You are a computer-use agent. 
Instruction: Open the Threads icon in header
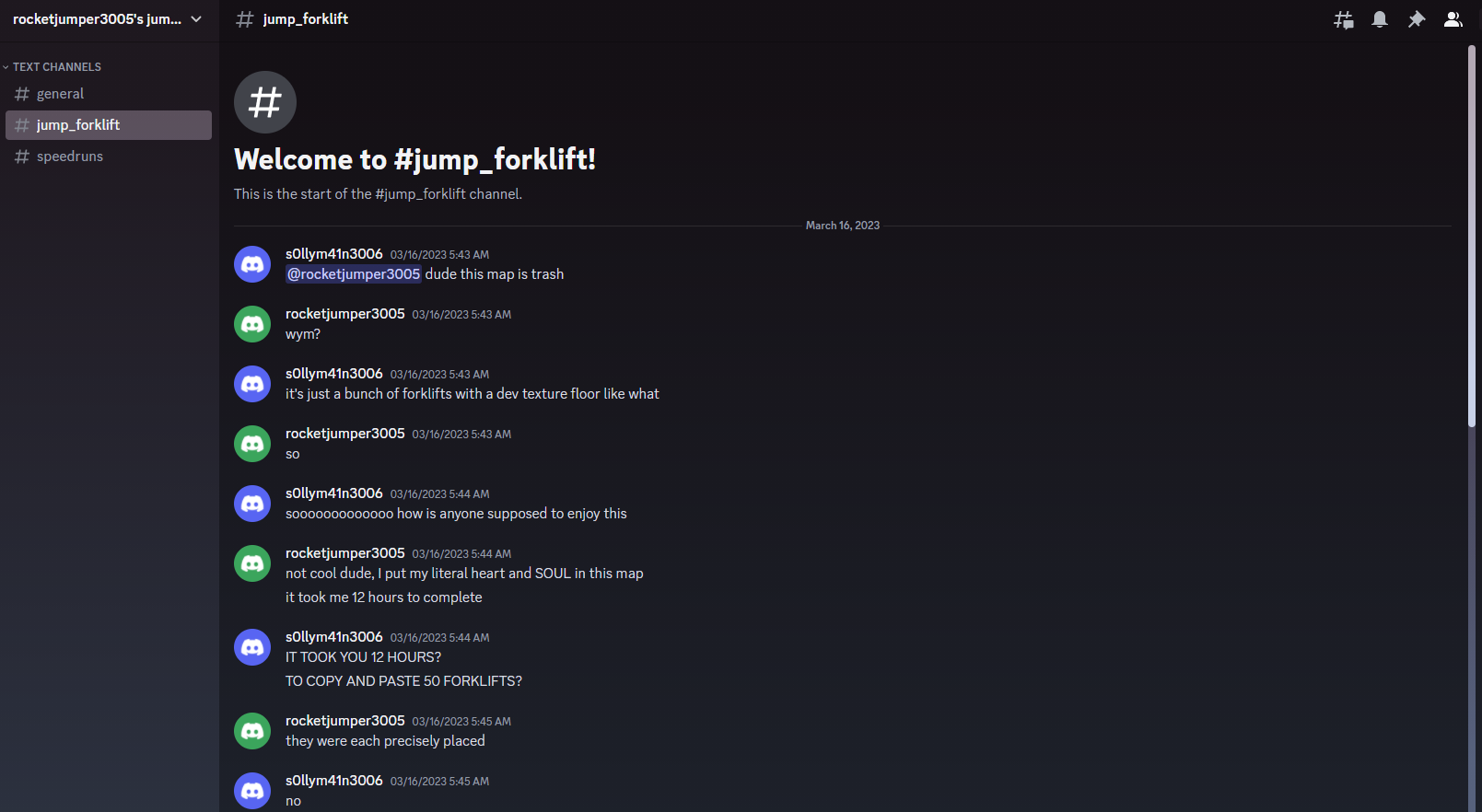click(1344, 19)
